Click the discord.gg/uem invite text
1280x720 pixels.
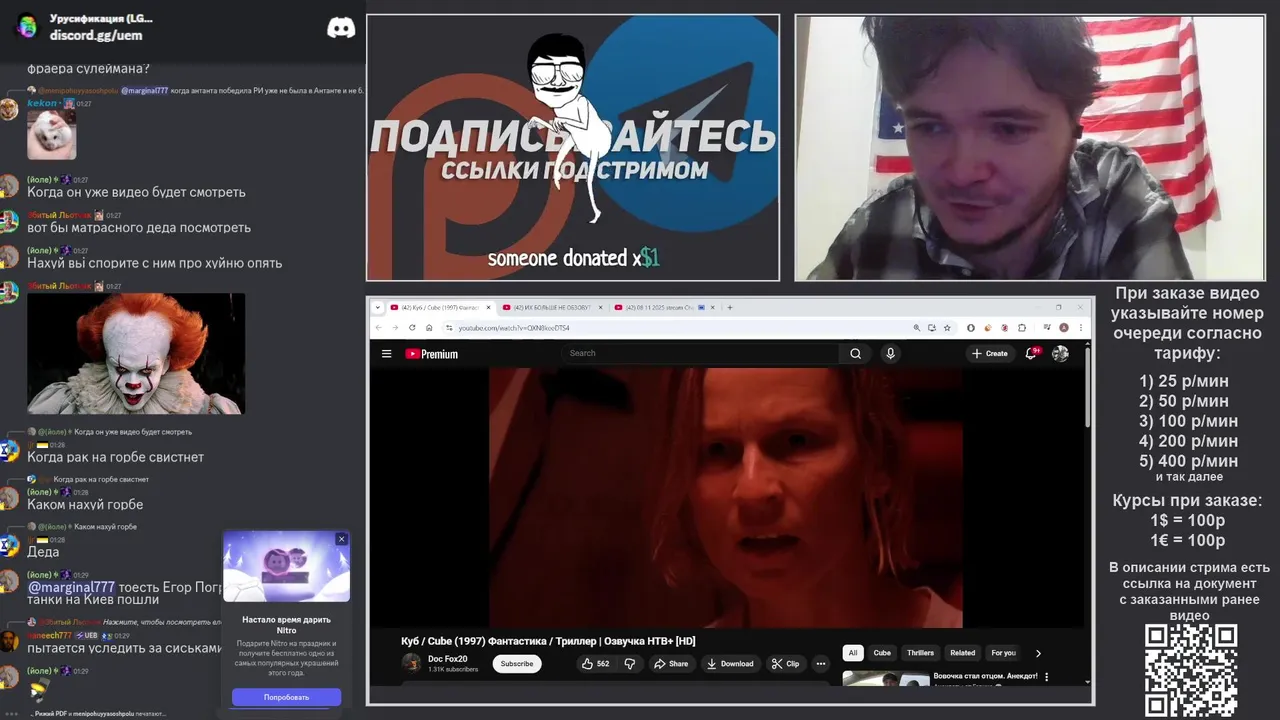click(96, 35)
